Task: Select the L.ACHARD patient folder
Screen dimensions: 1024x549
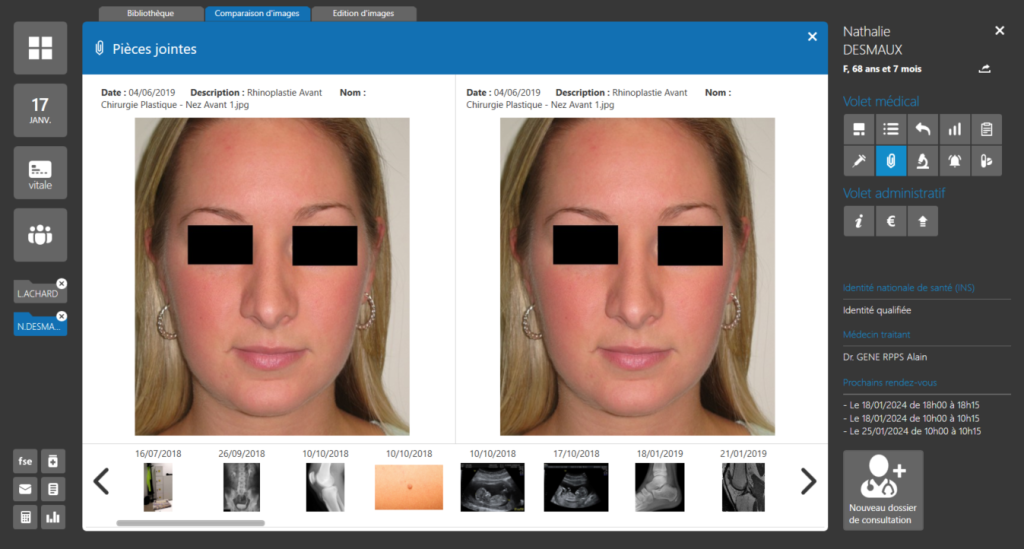Action: 37,294
